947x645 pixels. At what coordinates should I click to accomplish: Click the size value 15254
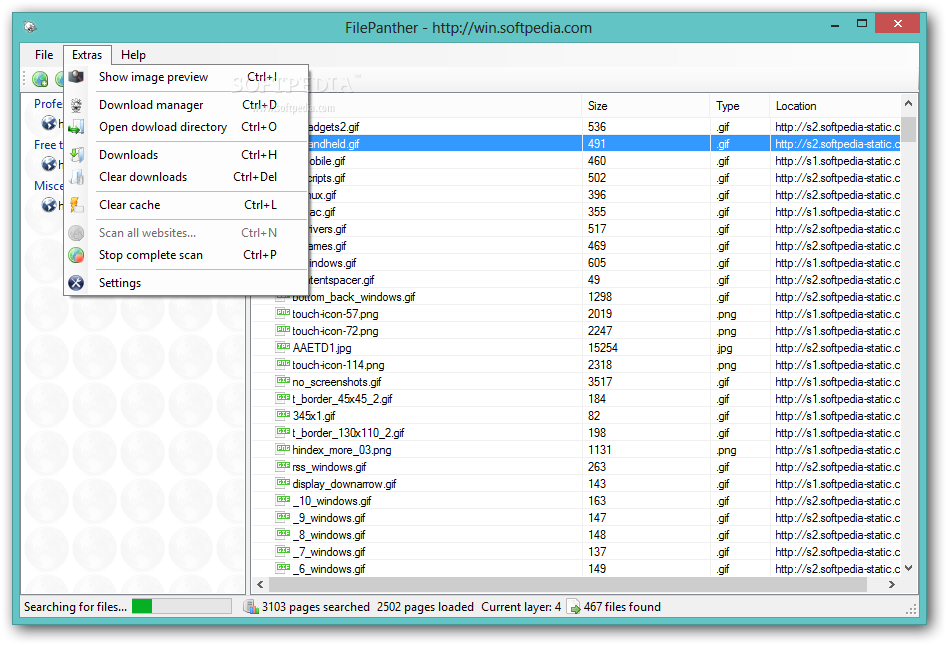[x=603, y=348]
